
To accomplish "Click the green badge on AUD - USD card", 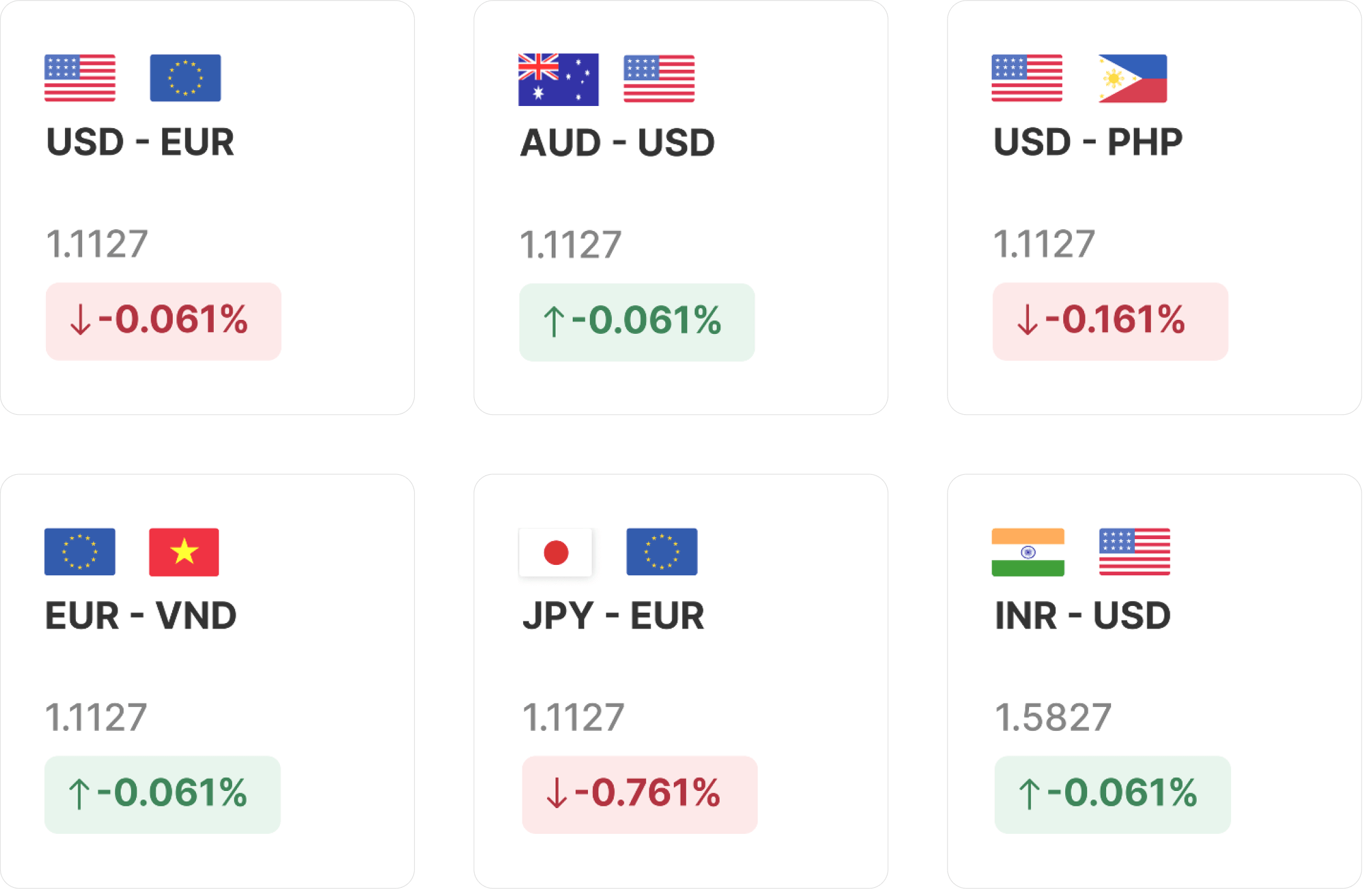I will point(637,322).
